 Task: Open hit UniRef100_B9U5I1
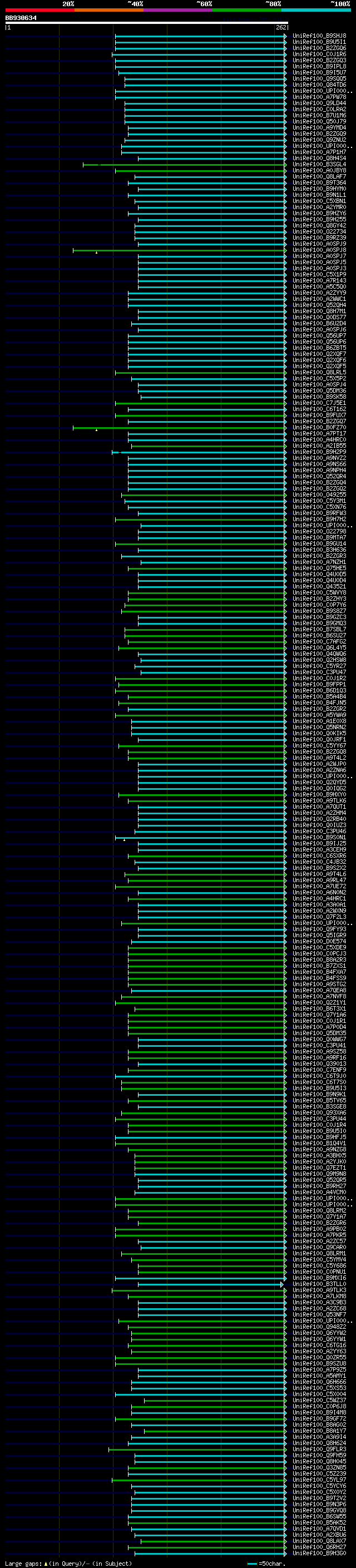tap(319, 42)
